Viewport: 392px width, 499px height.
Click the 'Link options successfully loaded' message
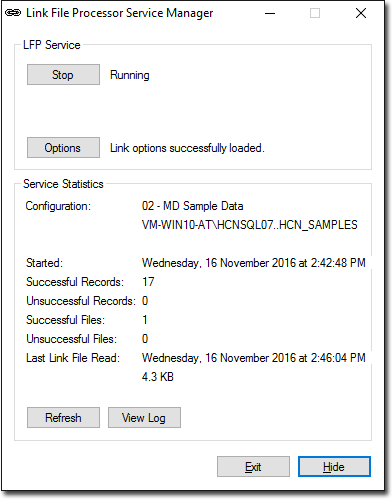187,148
